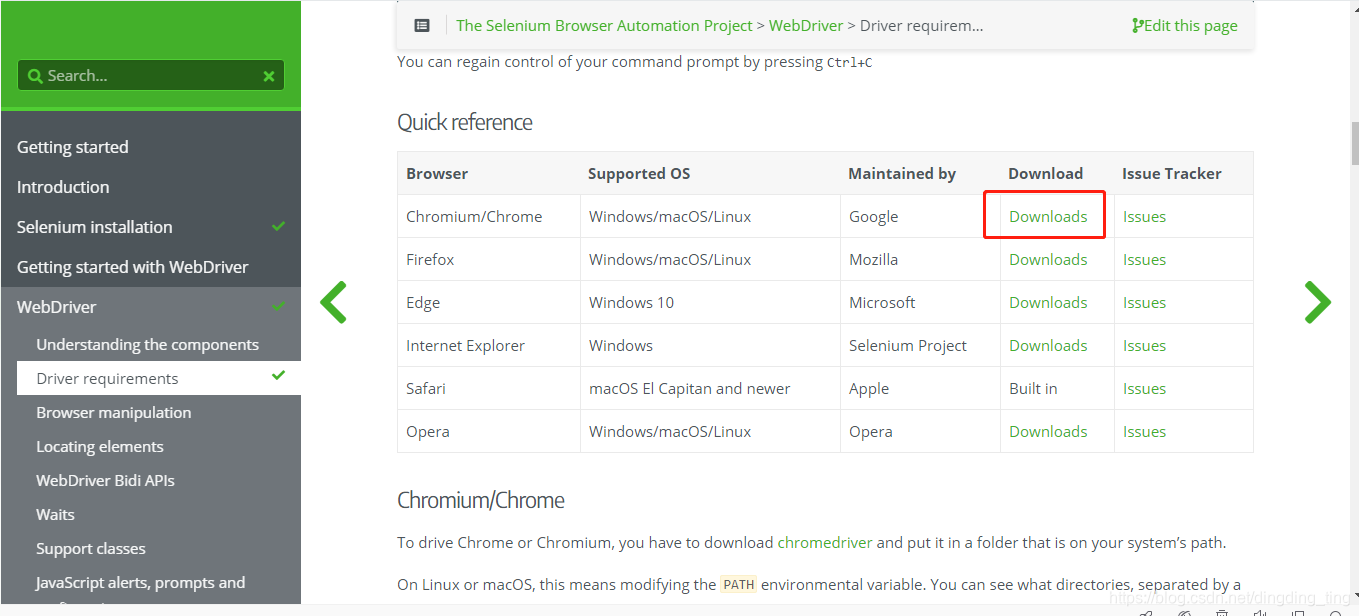The height and width of the screenshot is (616, 1359).
Task: Open the Introduction section
Action: 63,187
